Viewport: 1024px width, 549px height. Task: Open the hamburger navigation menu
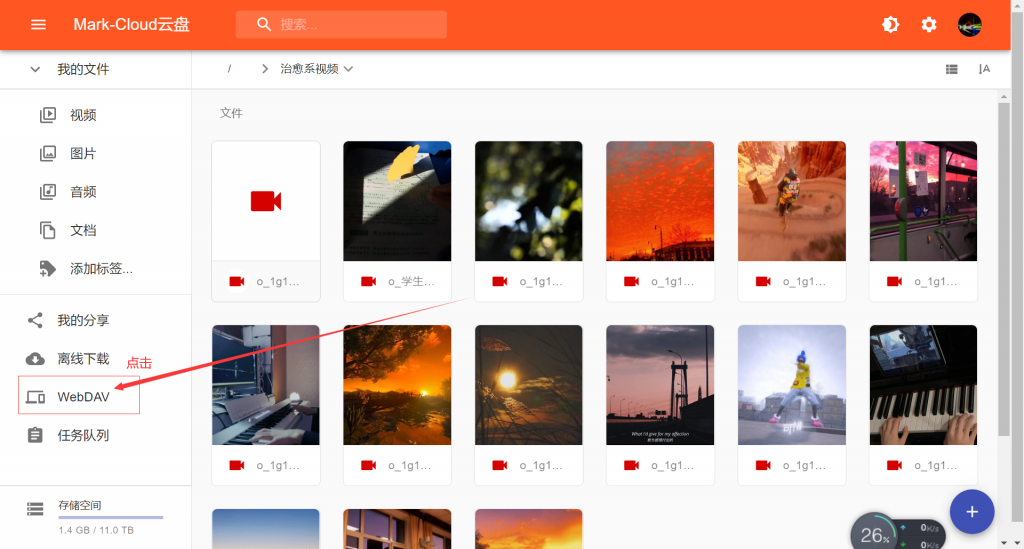[38, 25]
